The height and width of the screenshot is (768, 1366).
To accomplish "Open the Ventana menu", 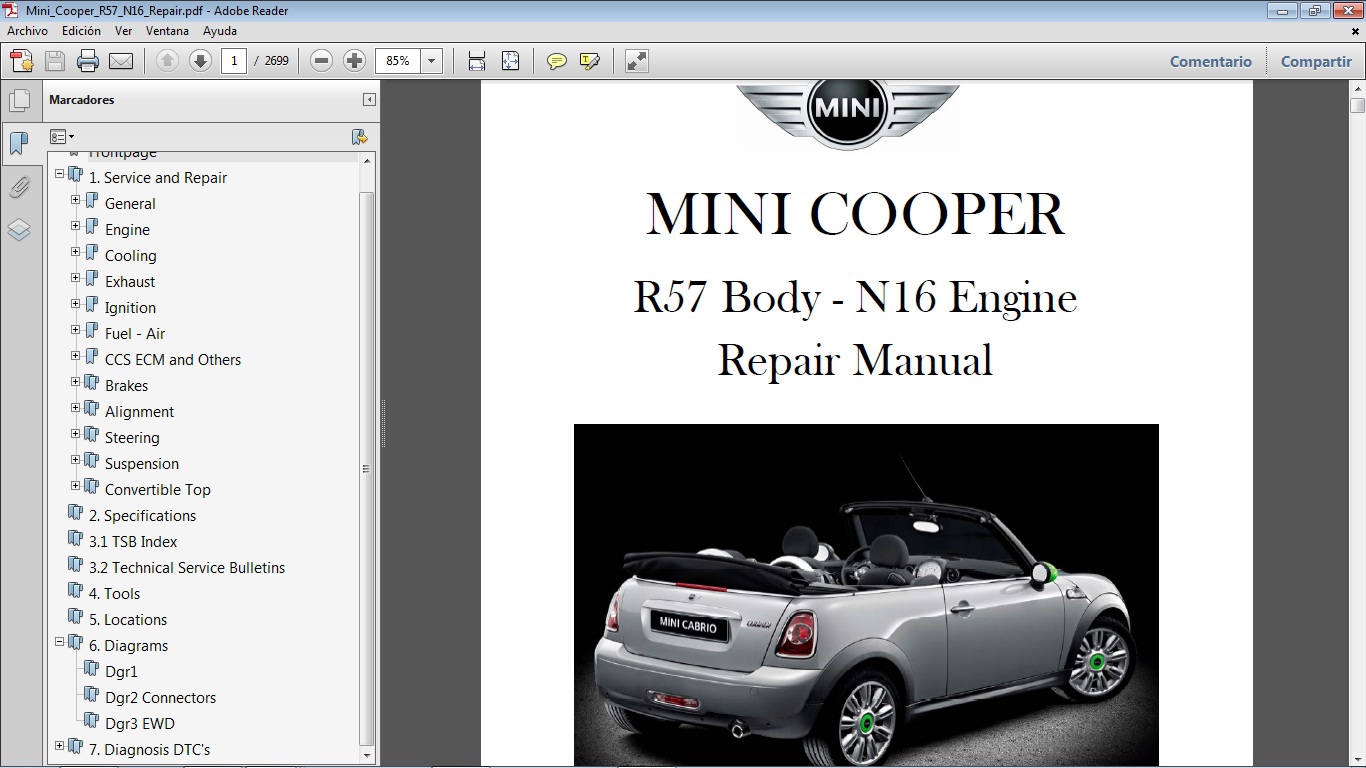I will pos(167,31).
